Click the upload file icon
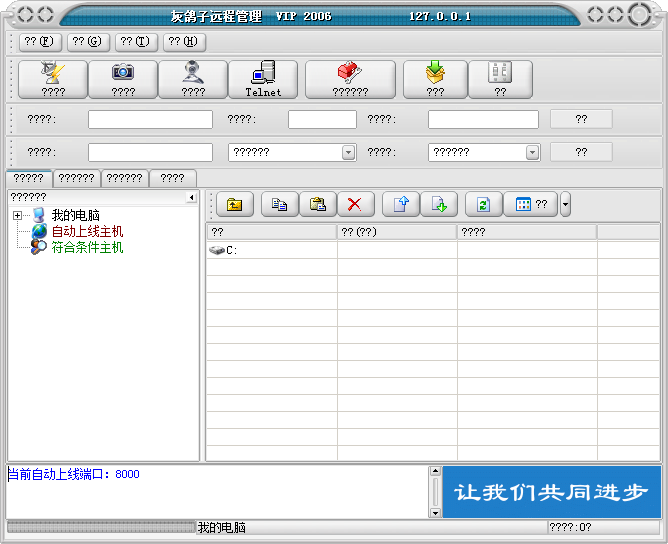Viewport: 668px width, 544px height. pos(400,204)
